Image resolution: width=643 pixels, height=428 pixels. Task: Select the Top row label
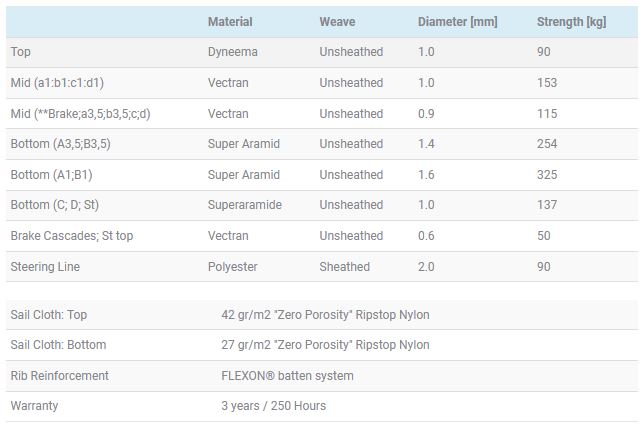[x=21, y=52]
